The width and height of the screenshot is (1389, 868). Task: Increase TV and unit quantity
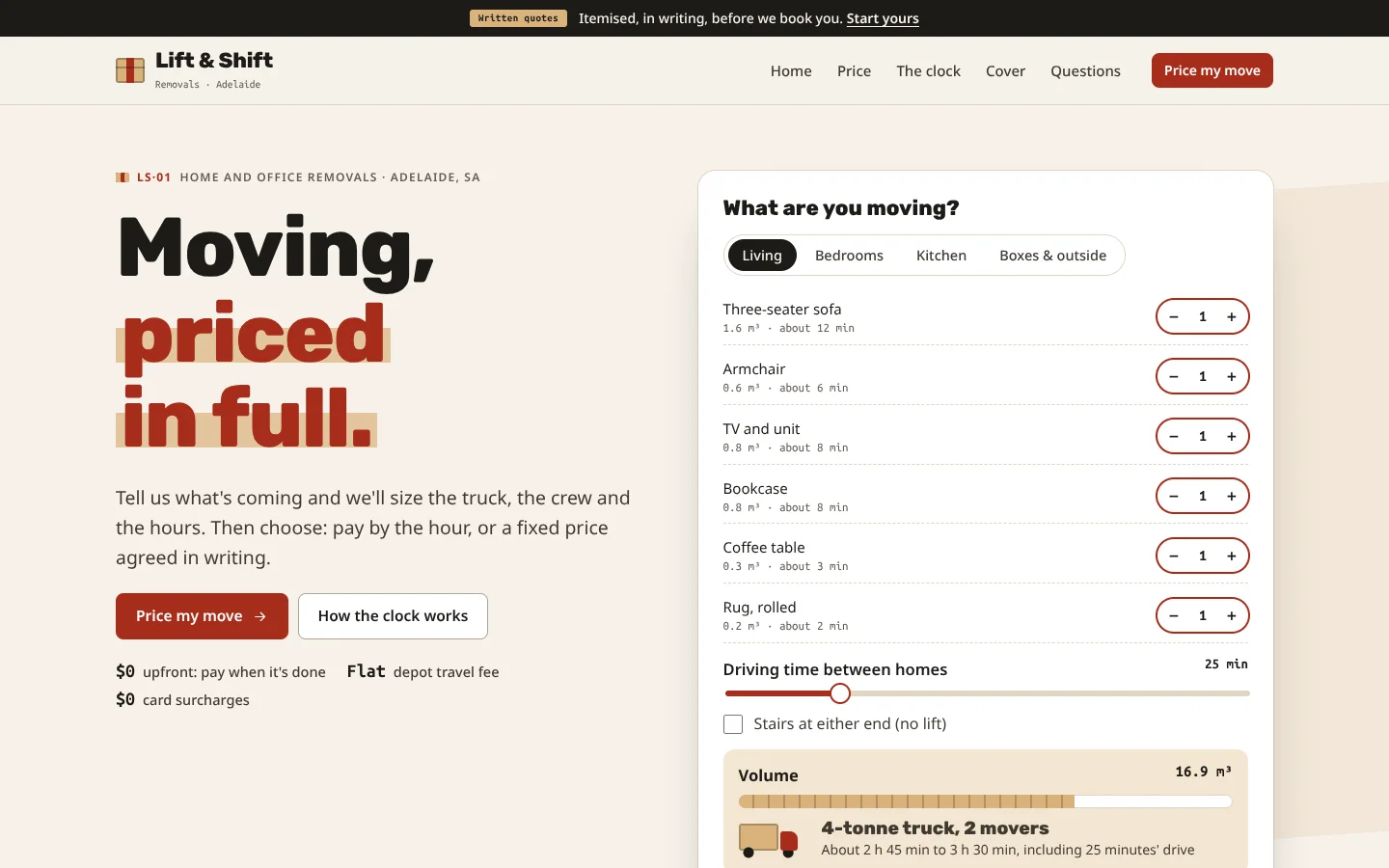tap(1232, 436)
